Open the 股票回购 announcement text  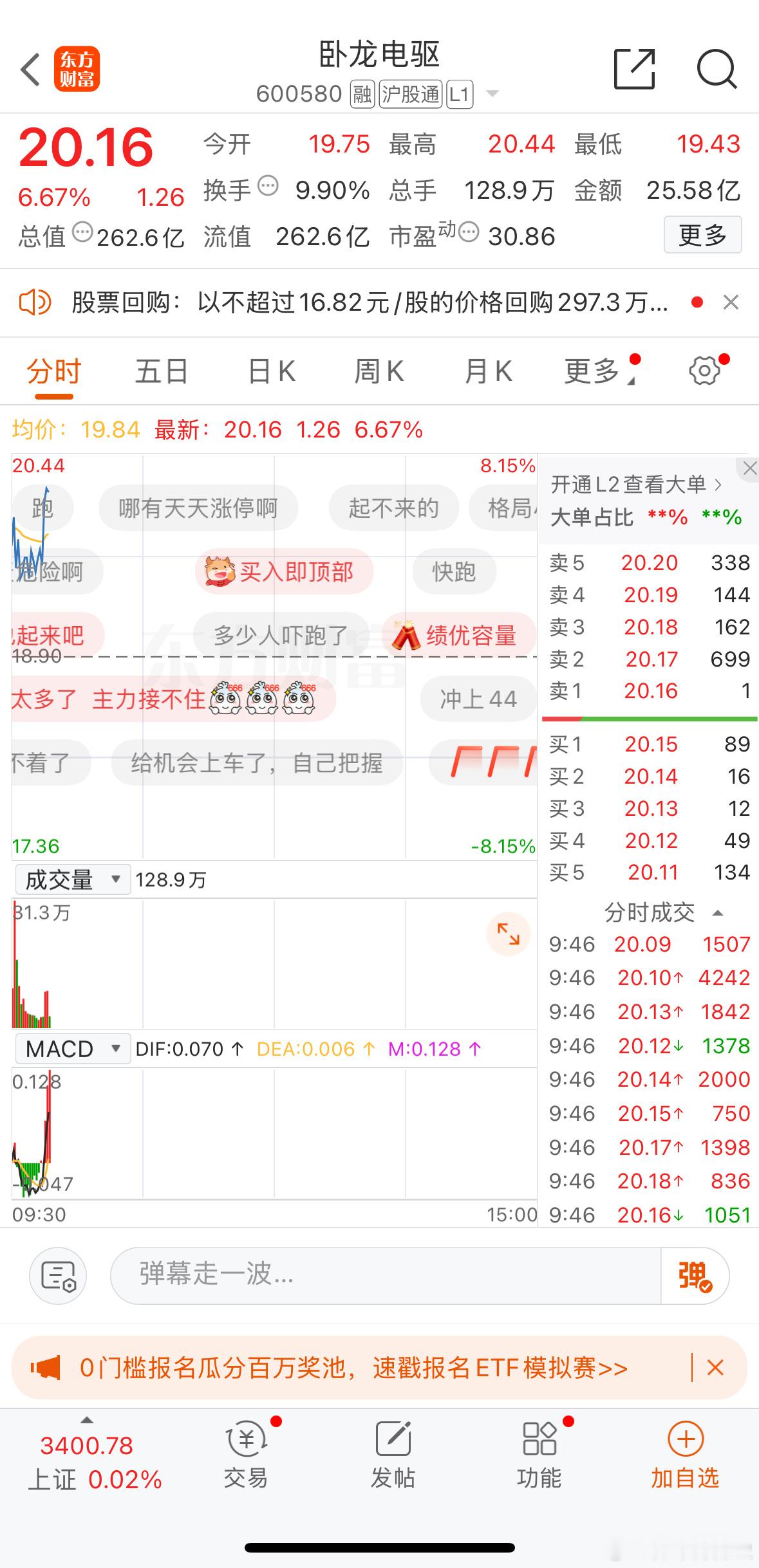tap(370, 302)
